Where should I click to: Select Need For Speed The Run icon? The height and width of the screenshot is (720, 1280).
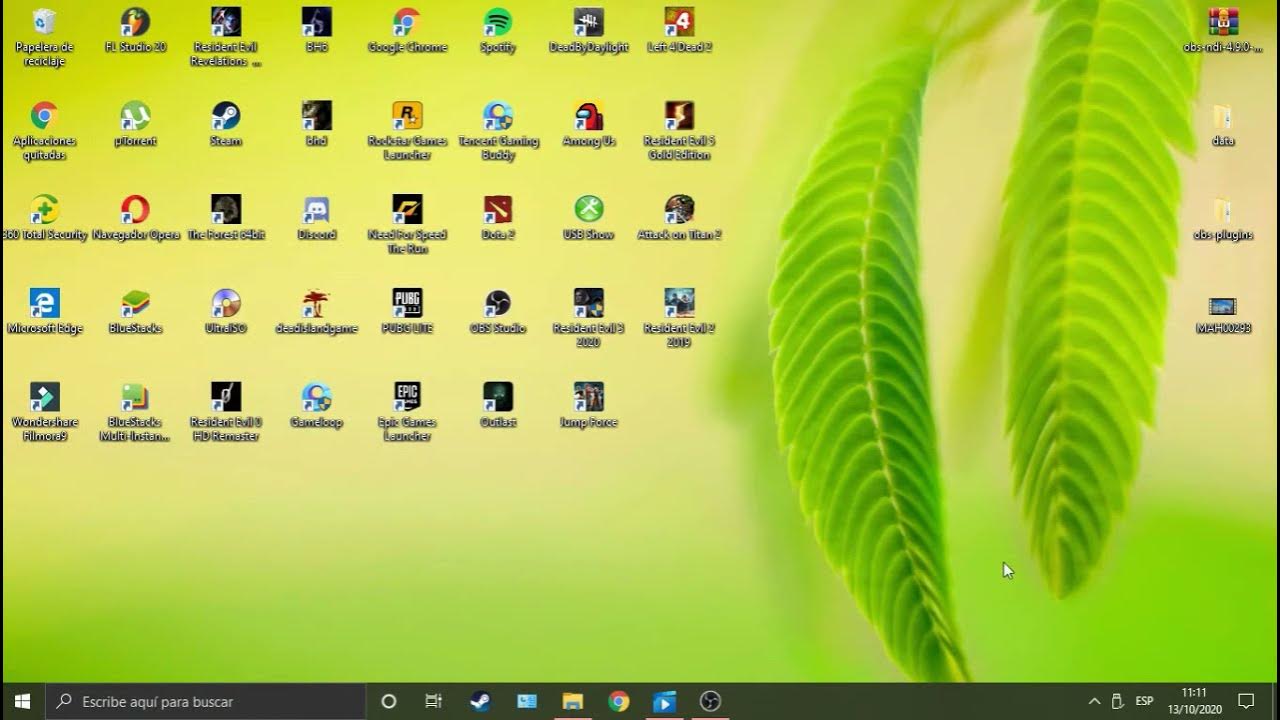click(x=407, y=224)
